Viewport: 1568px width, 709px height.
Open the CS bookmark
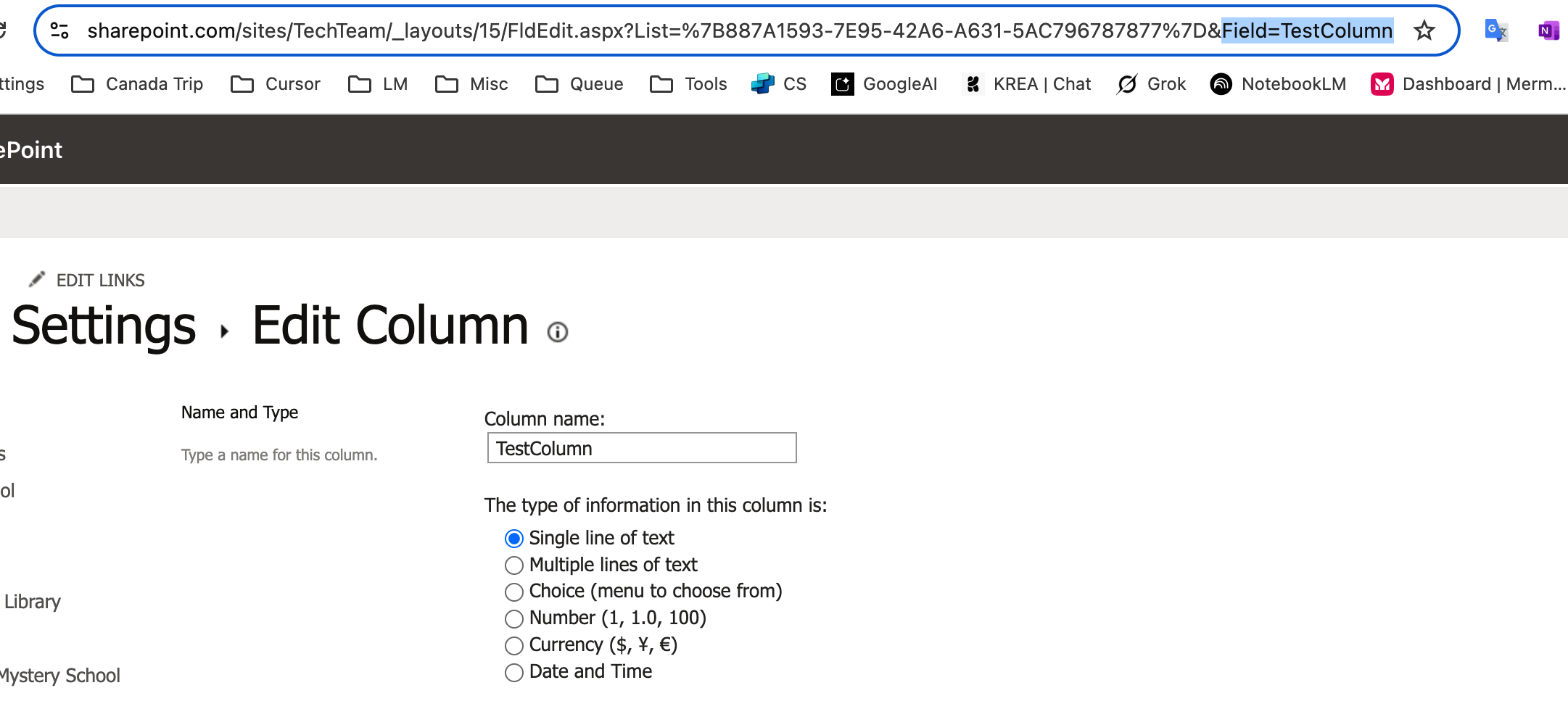pyautogui.click(x=779, y=84)
